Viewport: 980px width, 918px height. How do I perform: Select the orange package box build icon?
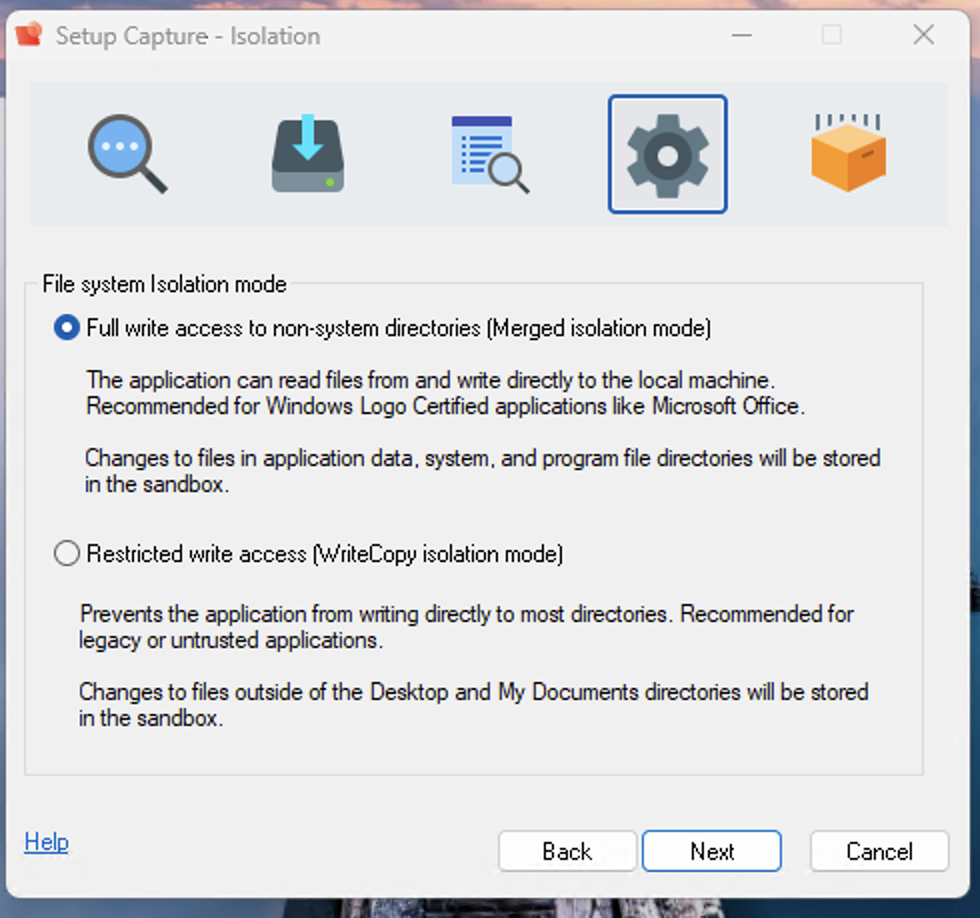pos(848,153)
